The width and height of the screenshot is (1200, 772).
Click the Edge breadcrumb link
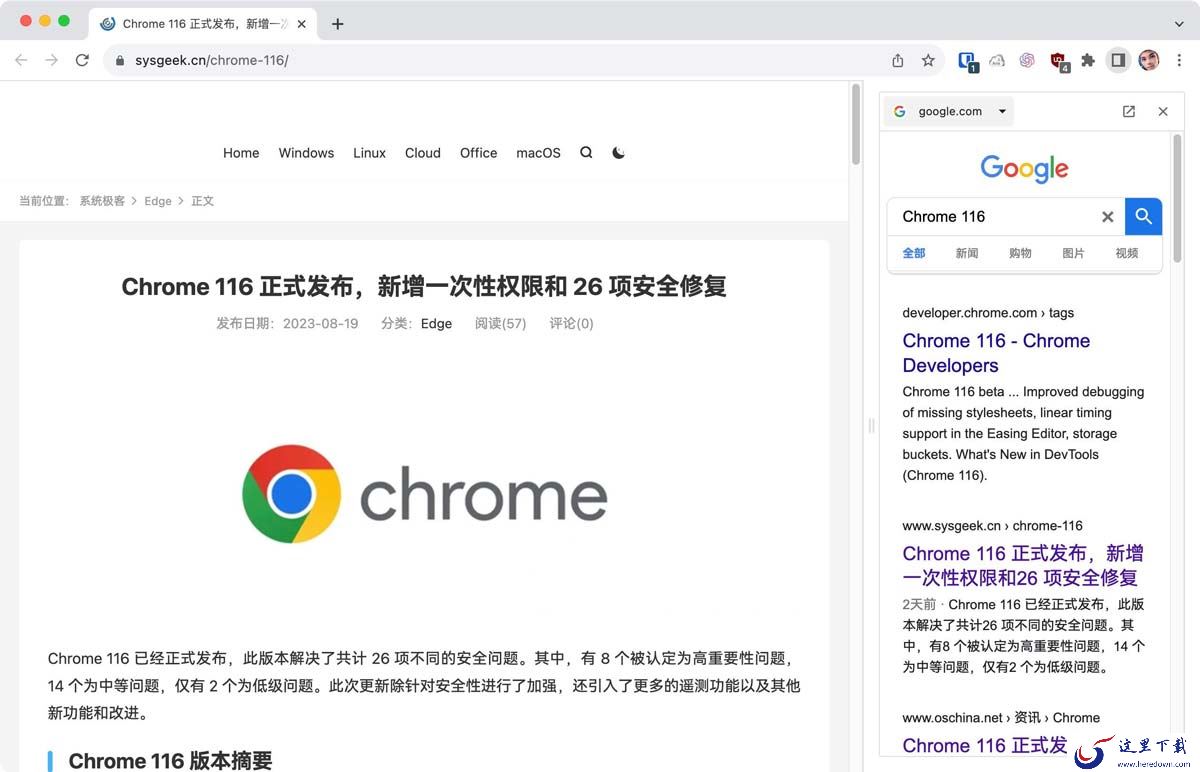158,201
